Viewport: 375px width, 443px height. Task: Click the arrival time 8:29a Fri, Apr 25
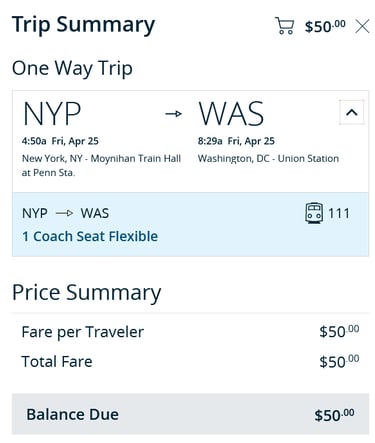point(236,141)
